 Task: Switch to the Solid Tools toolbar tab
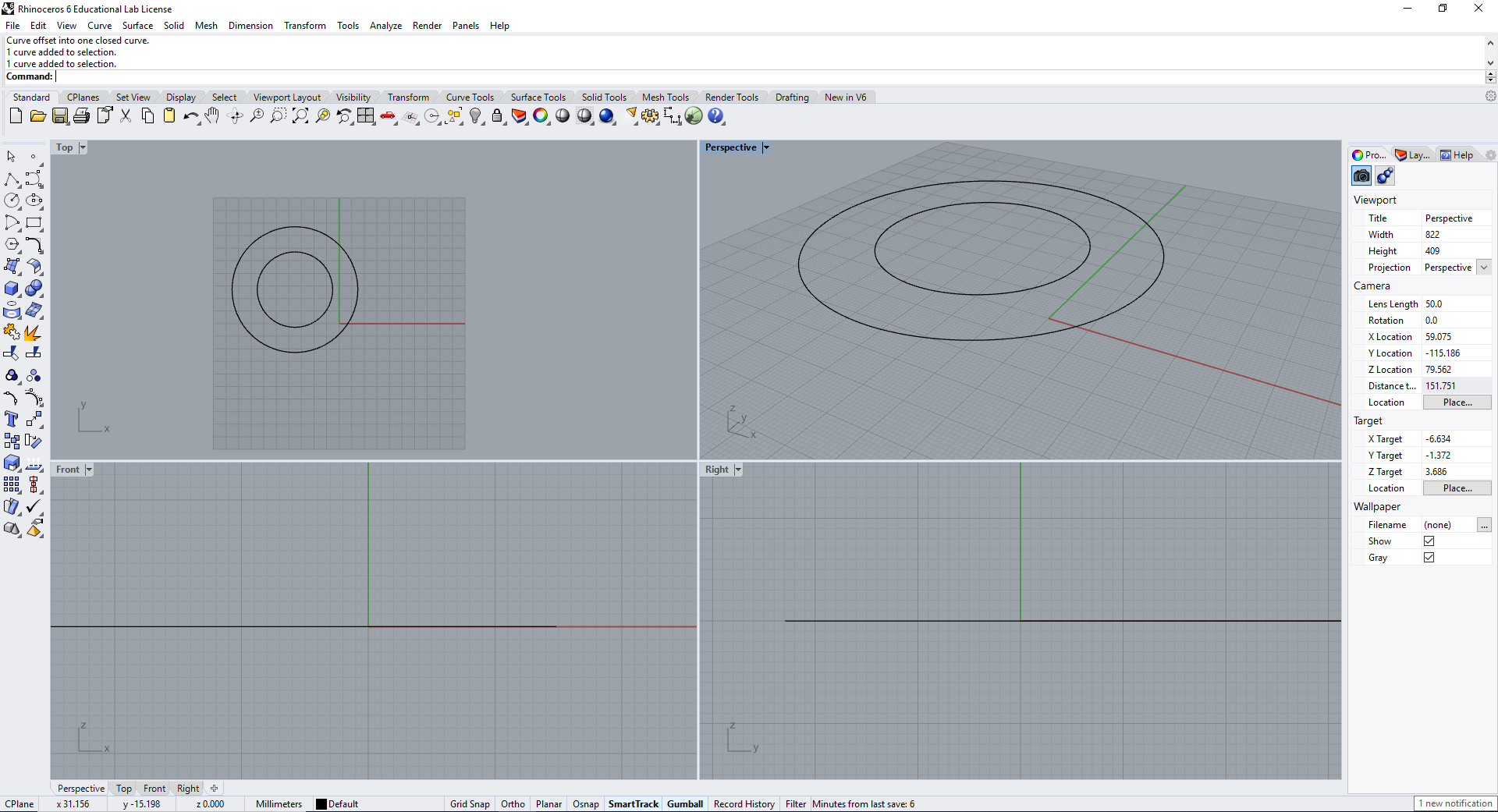(x=604, y=98)
